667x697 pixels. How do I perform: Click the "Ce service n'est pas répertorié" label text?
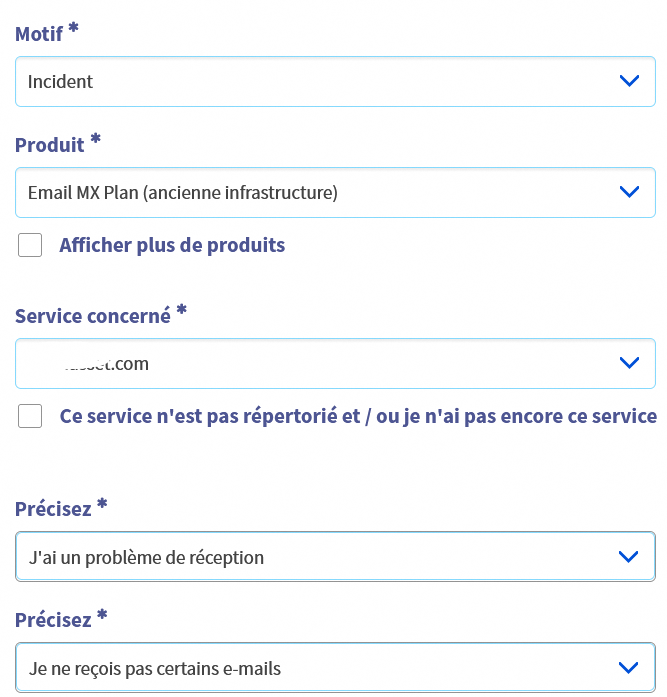(x=358, y=416)
